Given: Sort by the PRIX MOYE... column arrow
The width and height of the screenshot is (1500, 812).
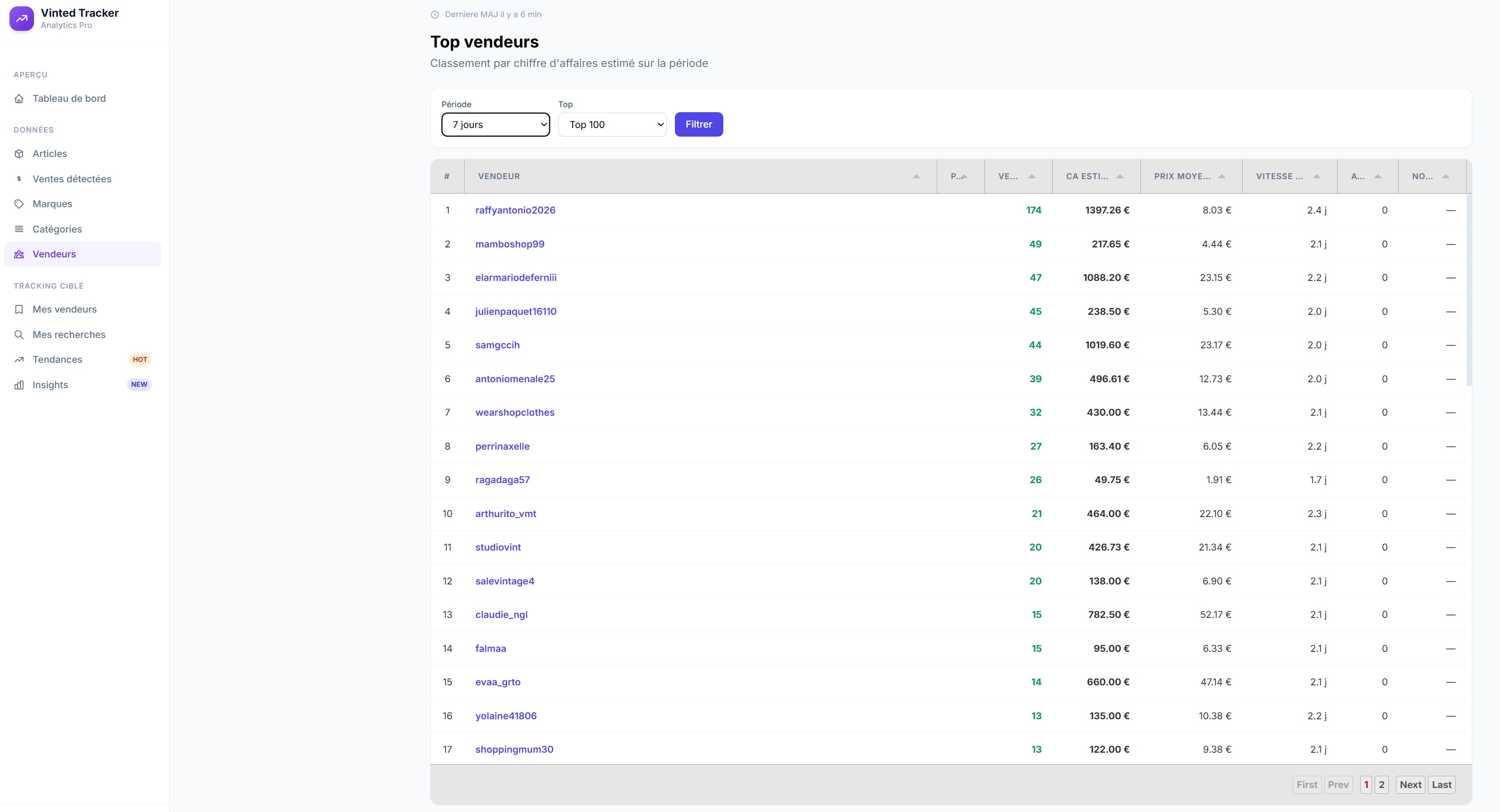Looking at the screenshot, I should (1222, 176).
